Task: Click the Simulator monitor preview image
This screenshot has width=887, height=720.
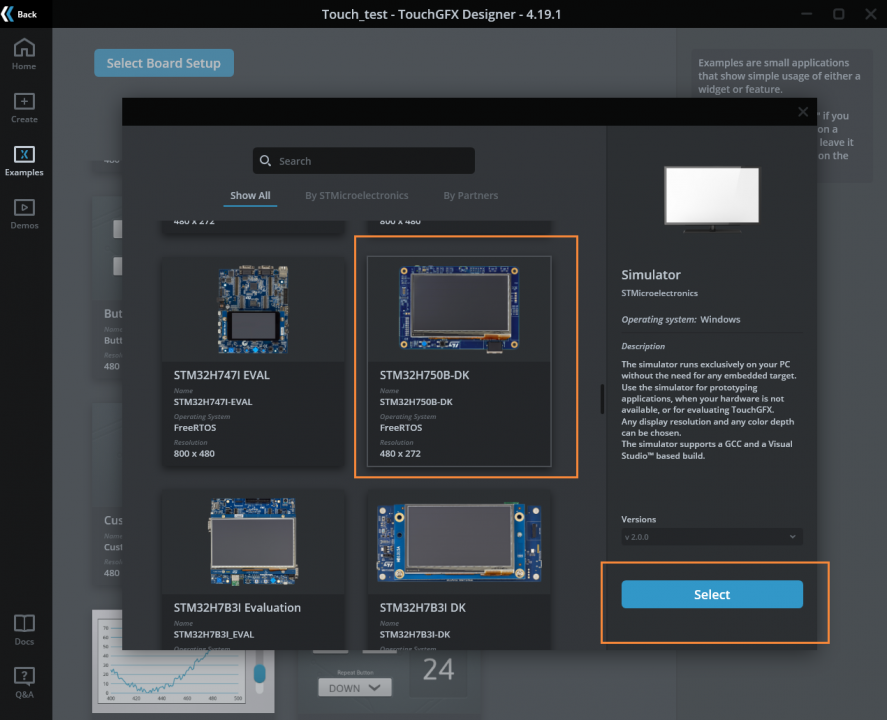Action: [x=712, y=199]
